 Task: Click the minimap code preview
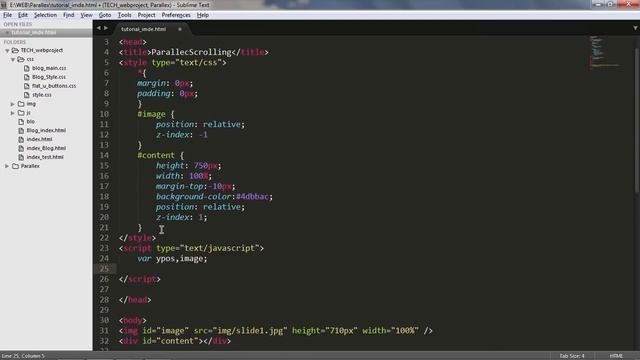604,53
